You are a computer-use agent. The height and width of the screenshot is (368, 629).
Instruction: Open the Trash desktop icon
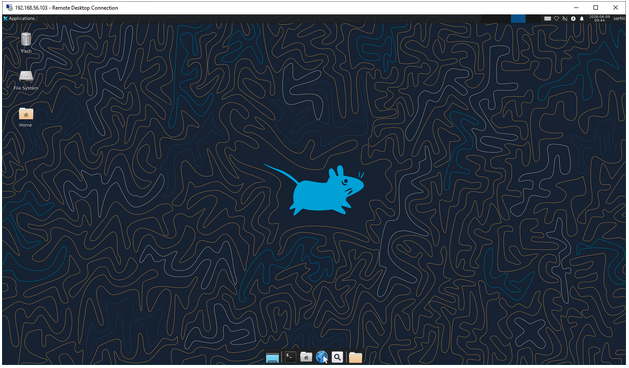pyautogui.click(x=26, y=43)
